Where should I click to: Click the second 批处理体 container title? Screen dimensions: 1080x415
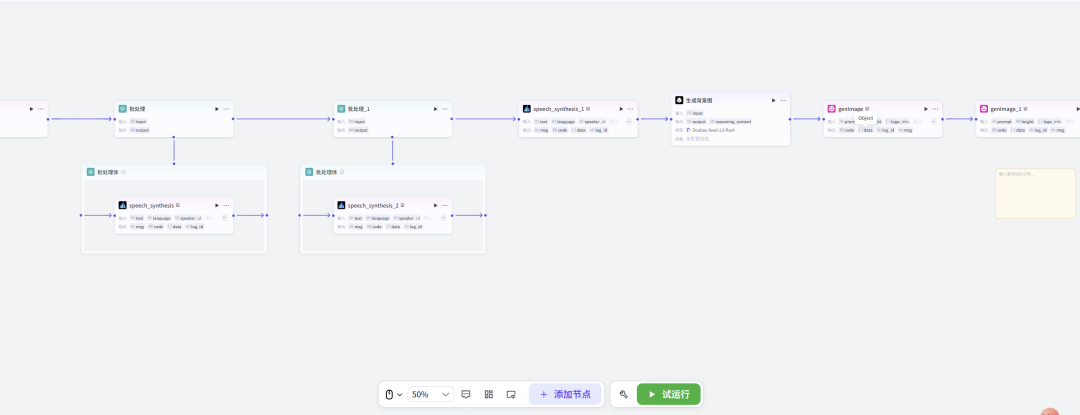point(326,172)
